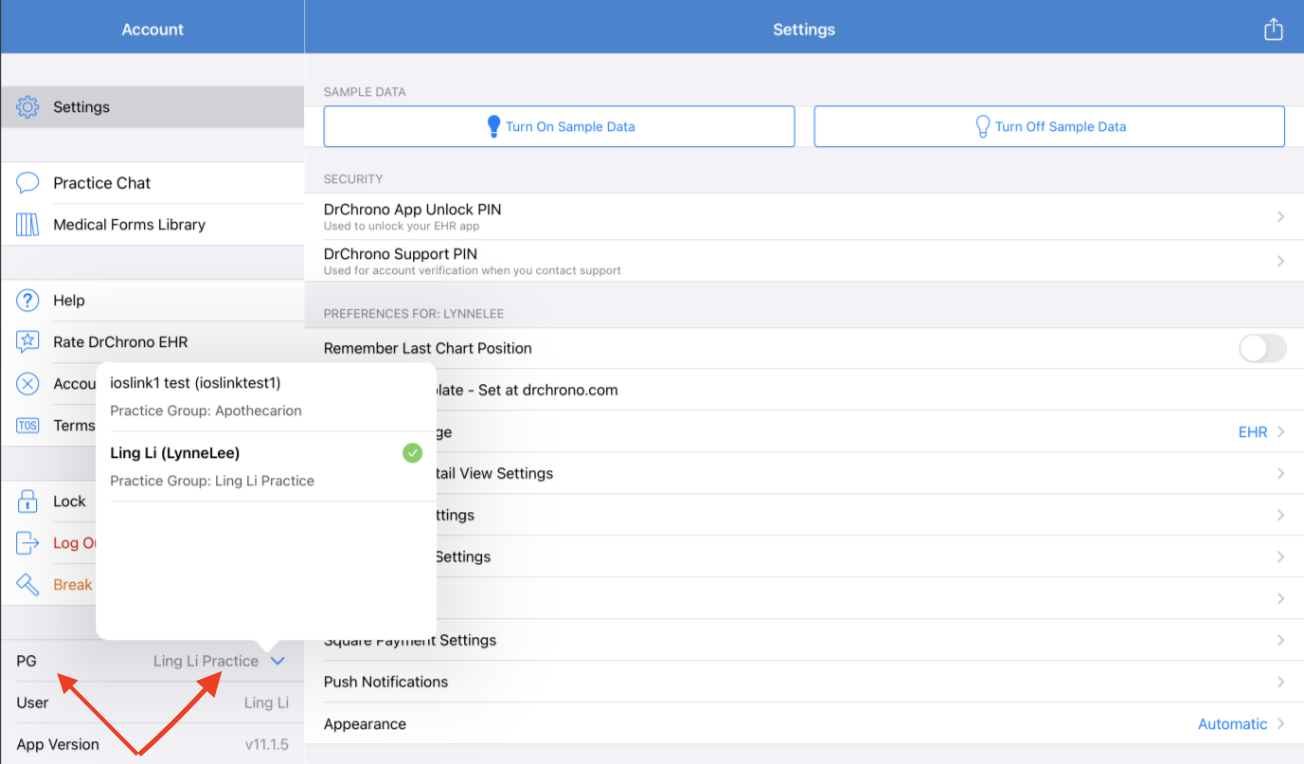This screenshot has height=764, width=1304.
Task: Click Turn On Sample Data button
Action: coord(559,126)
